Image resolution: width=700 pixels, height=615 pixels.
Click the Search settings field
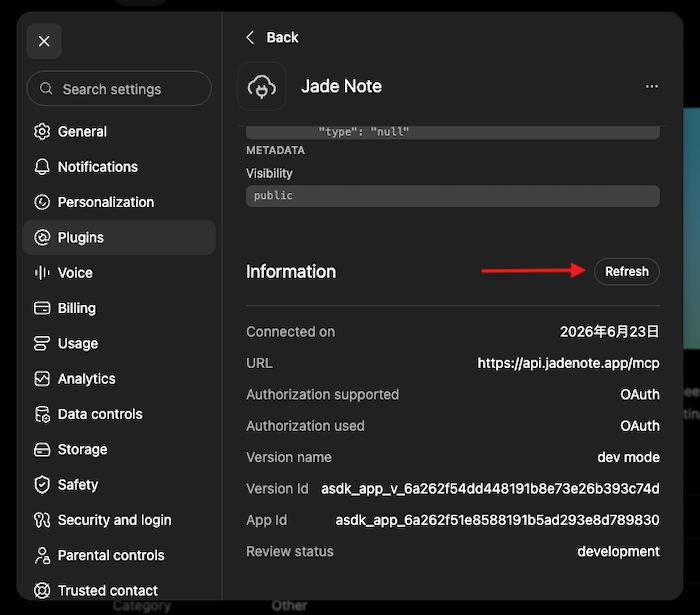click(119, 89)
